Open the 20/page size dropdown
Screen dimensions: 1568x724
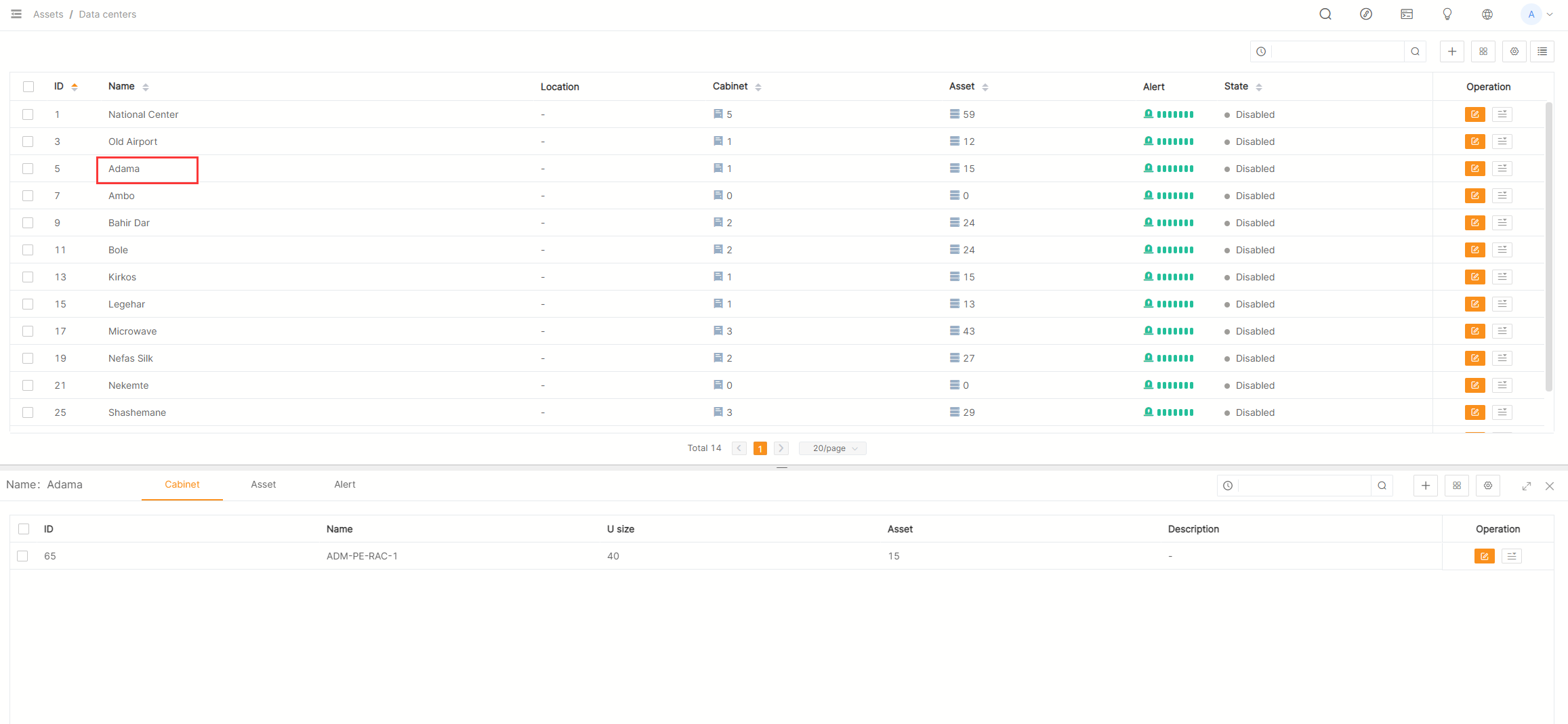tap(833, 448)
